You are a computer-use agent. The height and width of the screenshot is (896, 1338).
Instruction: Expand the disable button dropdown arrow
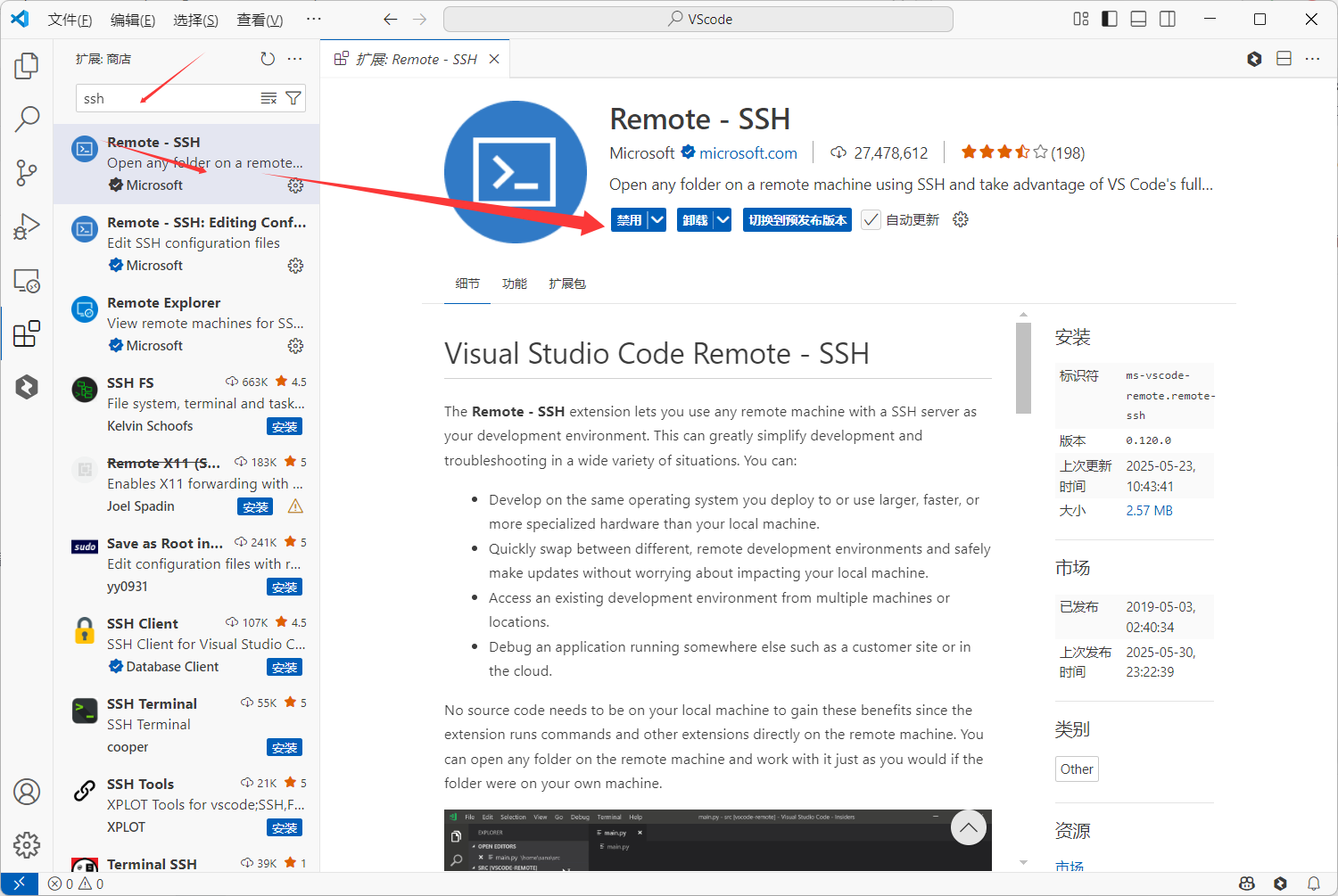point(657,220)
